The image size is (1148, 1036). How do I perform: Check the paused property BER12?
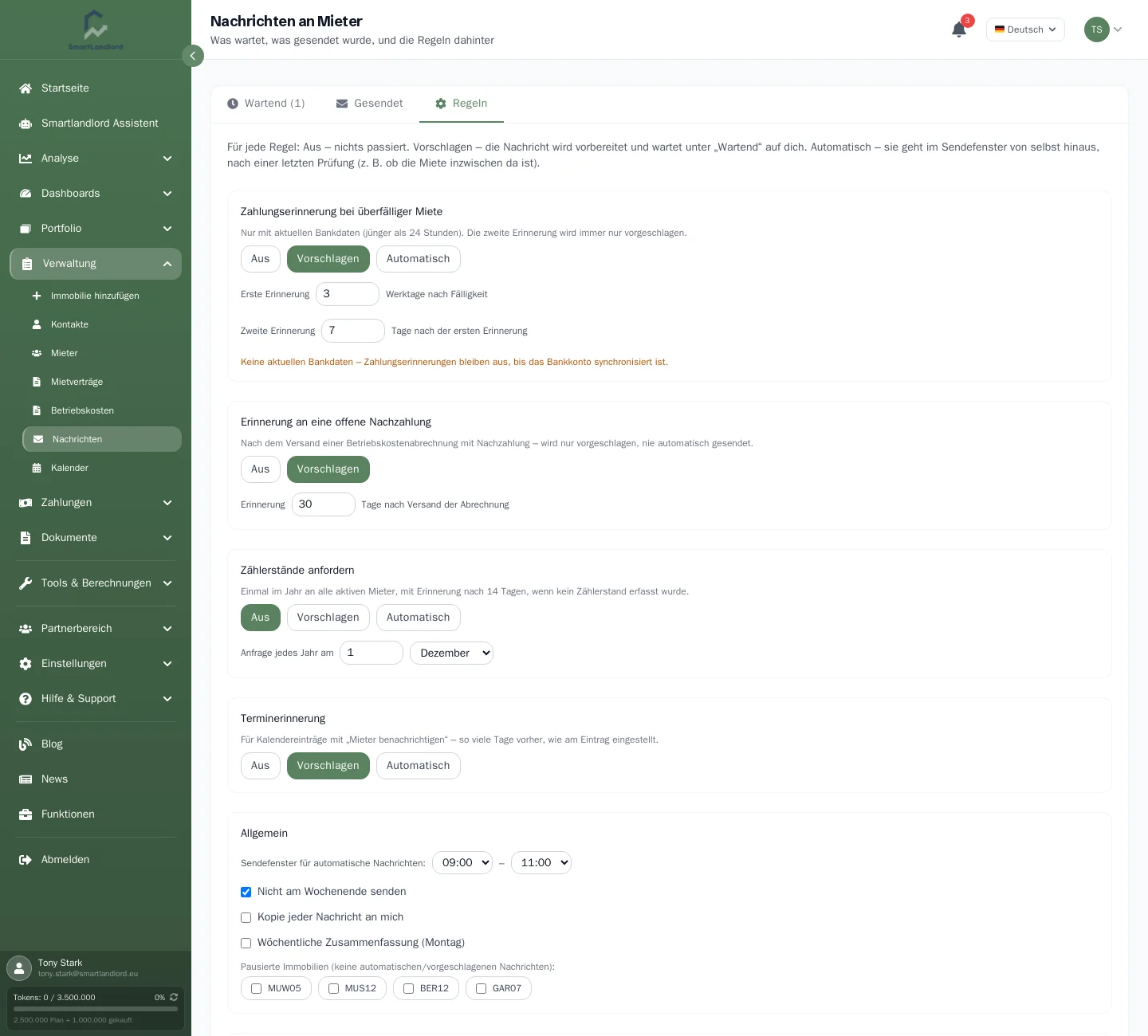408,988
